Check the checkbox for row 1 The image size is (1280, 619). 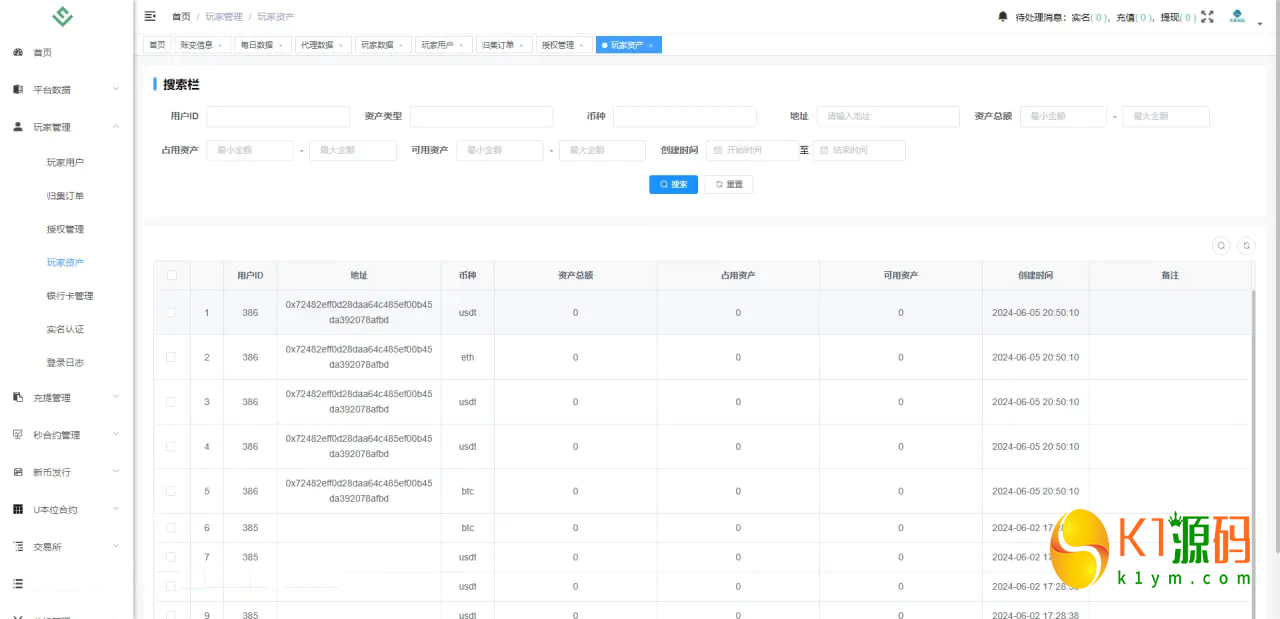pos(171,313)
